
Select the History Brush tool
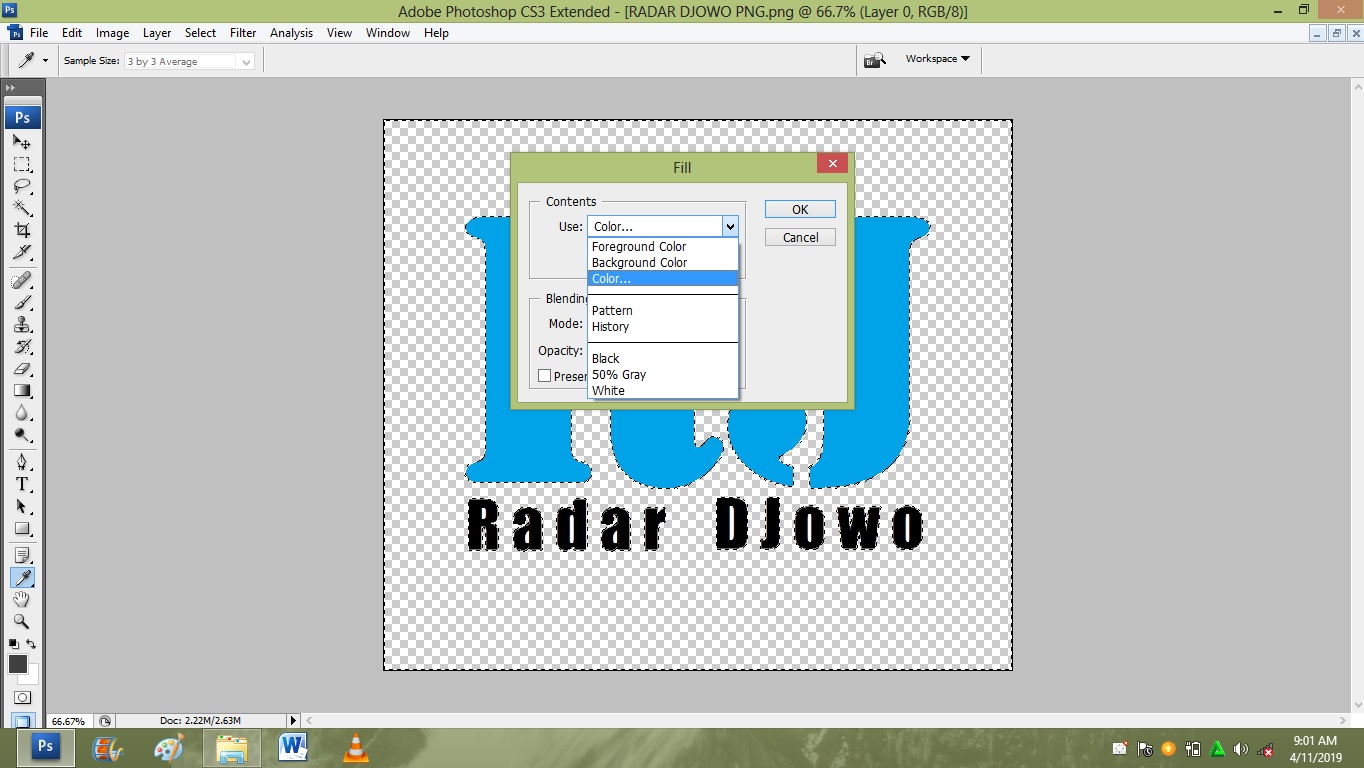pos(22,346)
